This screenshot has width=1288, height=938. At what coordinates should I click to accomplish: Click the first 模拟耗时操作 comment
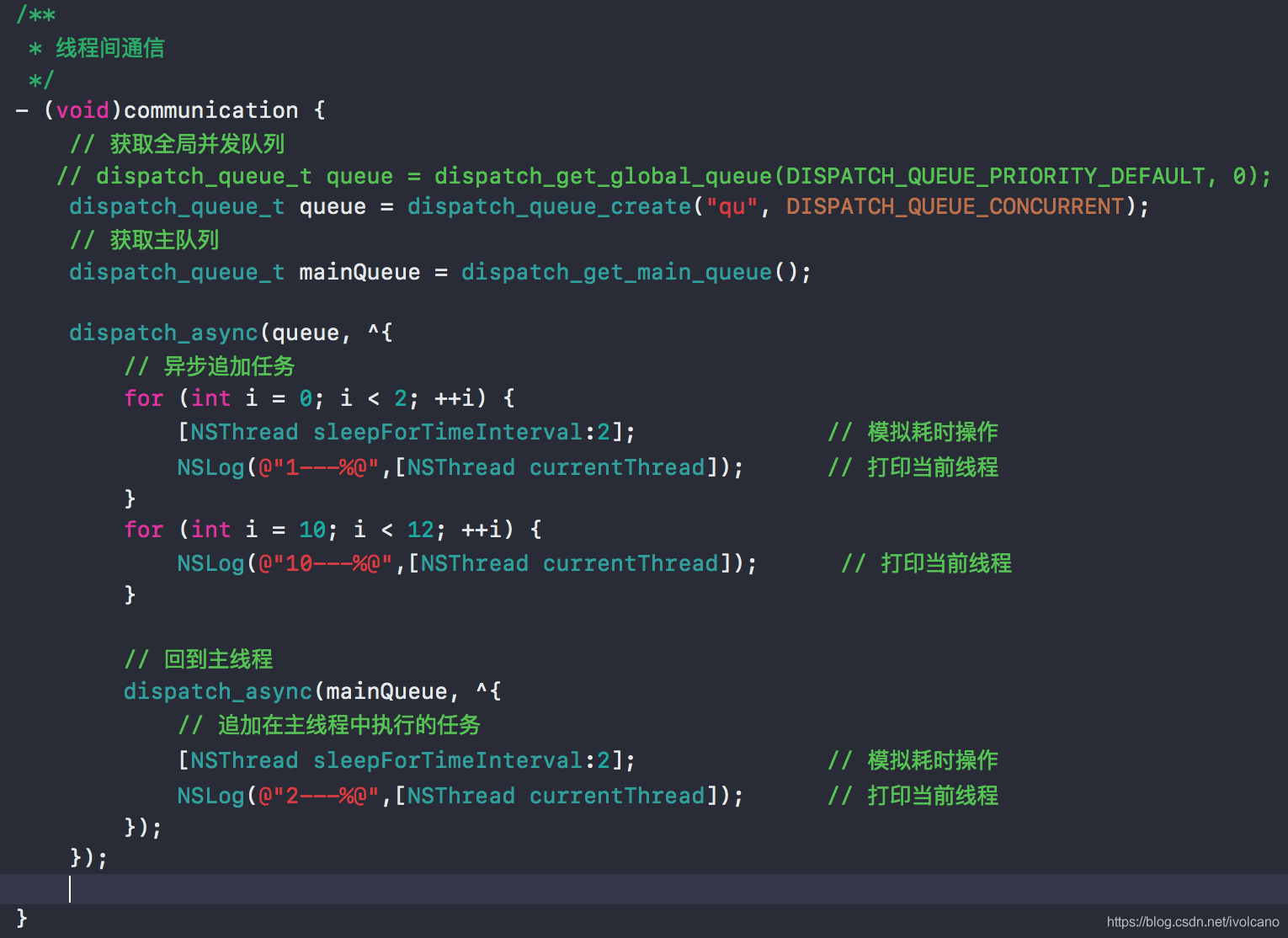tap(913, 432)
